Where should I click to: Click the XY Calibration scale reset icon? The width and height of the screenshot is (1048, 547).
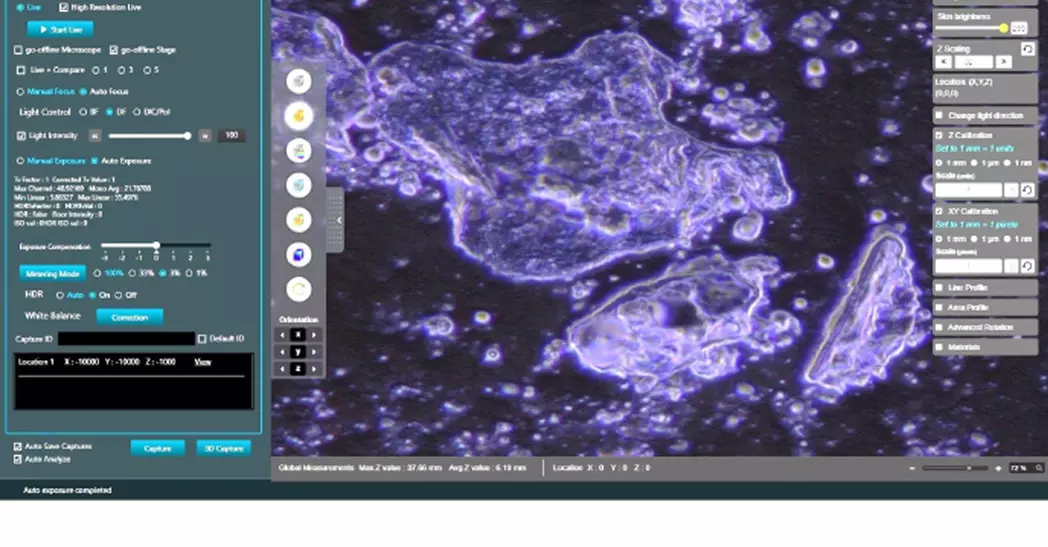click(1027, 266)
